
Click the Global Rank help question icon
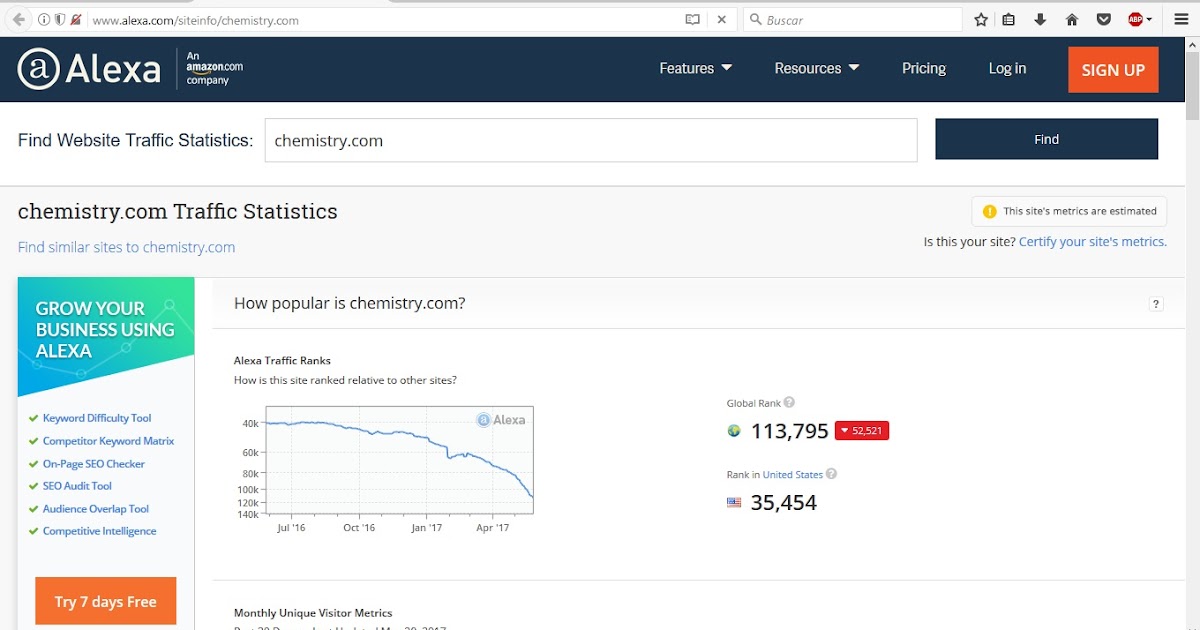(789, 402)
